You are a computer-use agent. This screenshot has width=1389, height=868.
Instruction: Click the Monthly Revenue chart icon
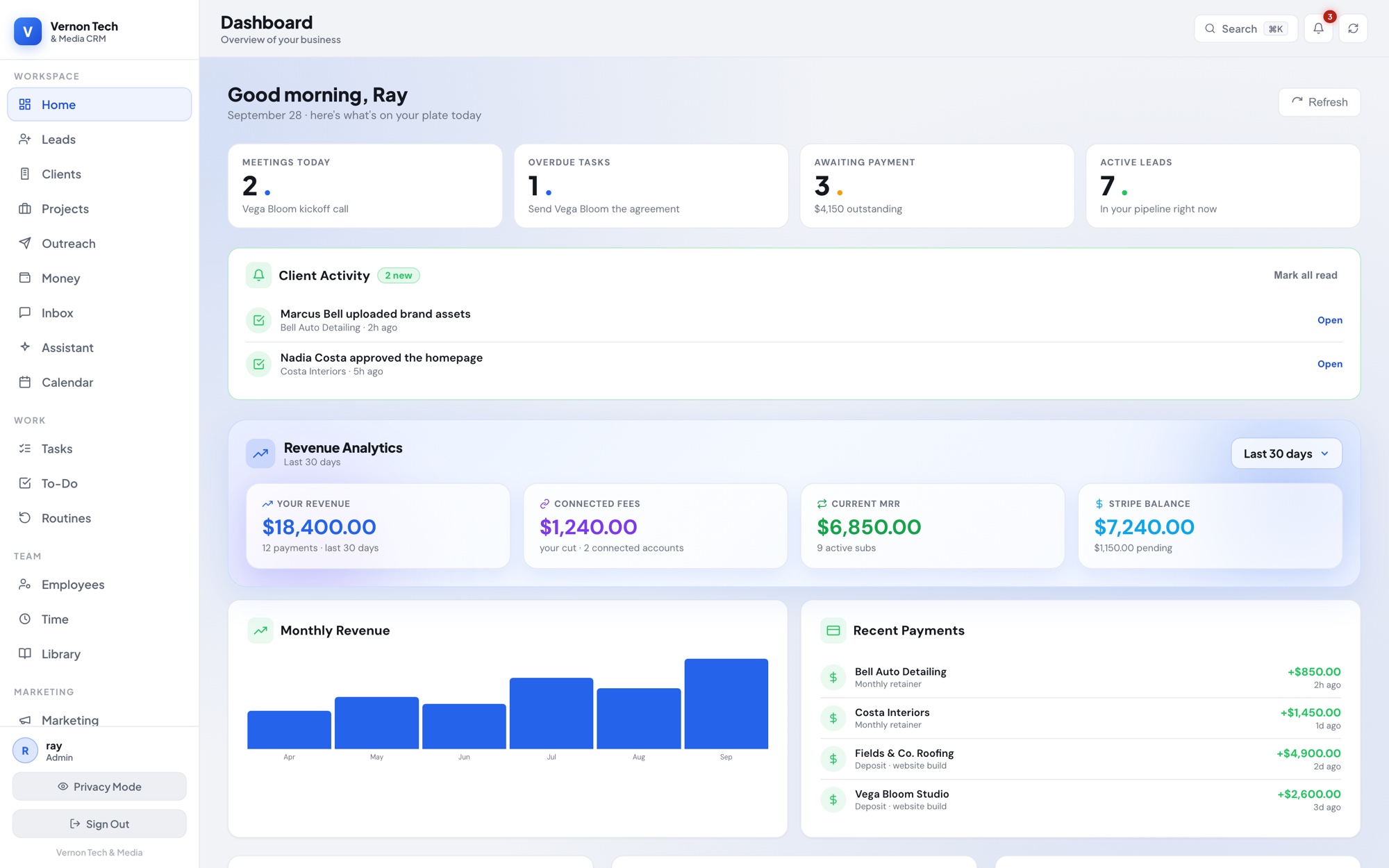pos(260,631)
